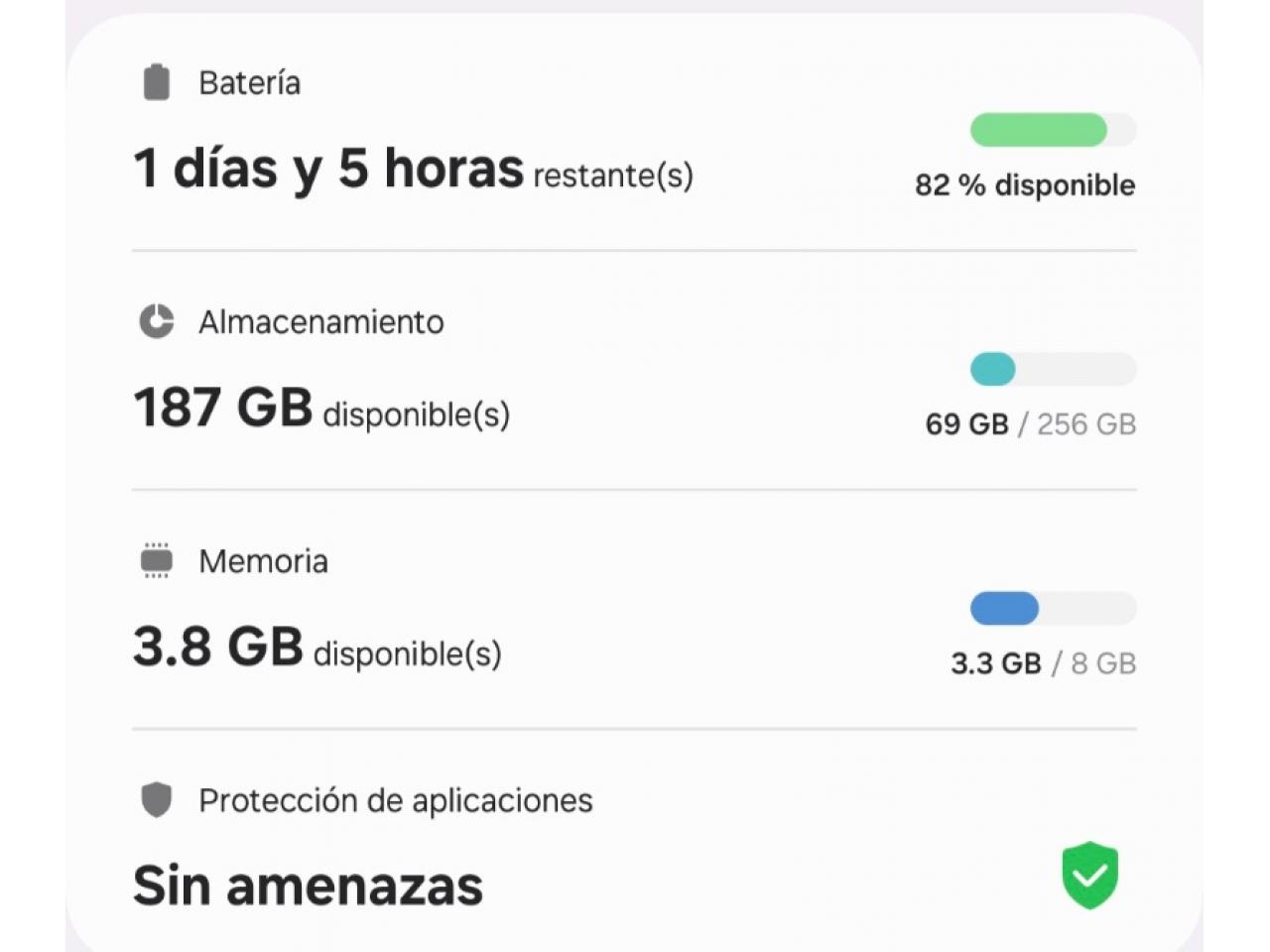This screenshot has width=1270, height=952.
Task: Tap the storage pie chart icon
Action: (x=156, y=321)
